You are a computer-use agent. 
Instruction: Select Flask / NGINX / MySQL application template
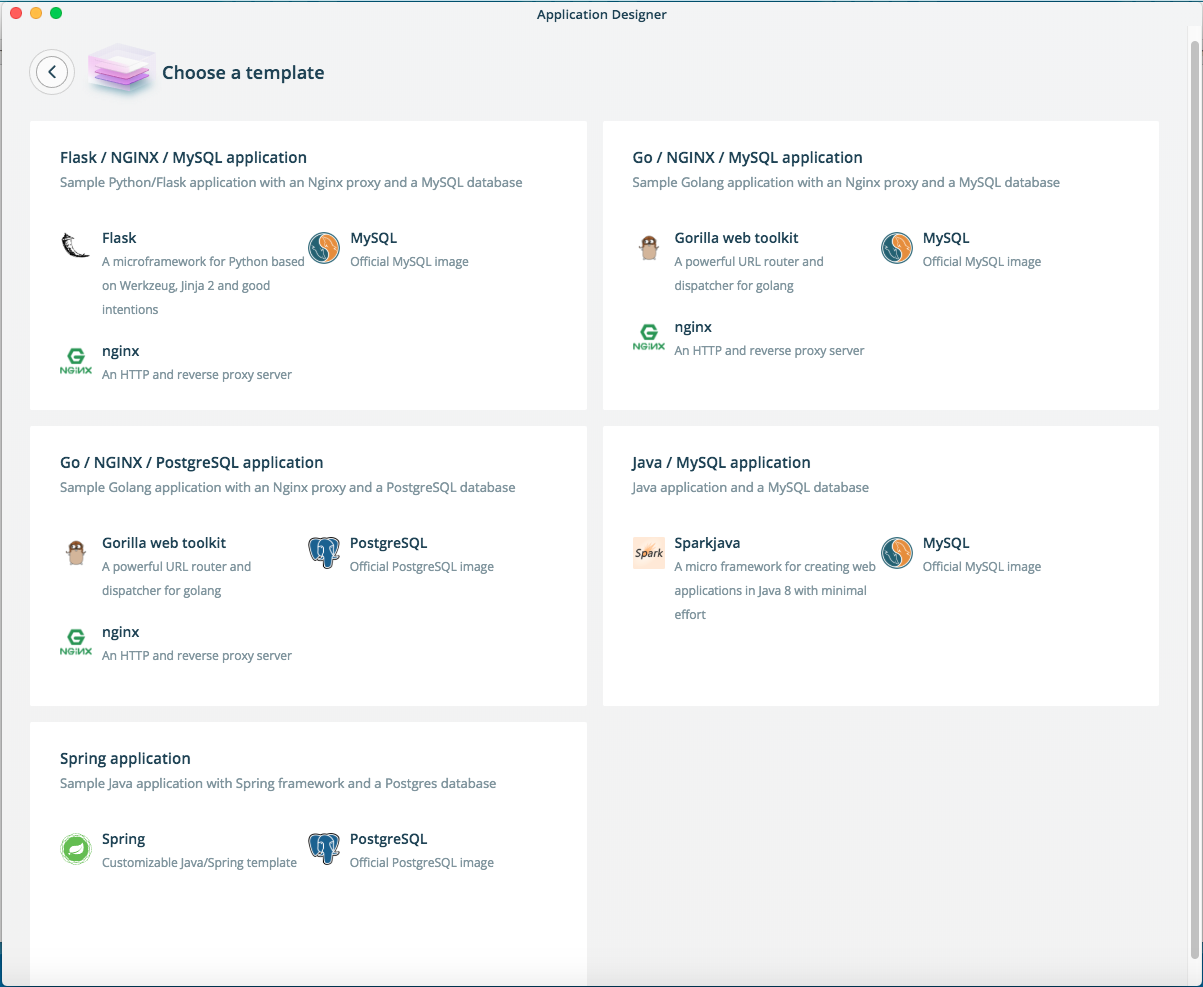point(183,157)
